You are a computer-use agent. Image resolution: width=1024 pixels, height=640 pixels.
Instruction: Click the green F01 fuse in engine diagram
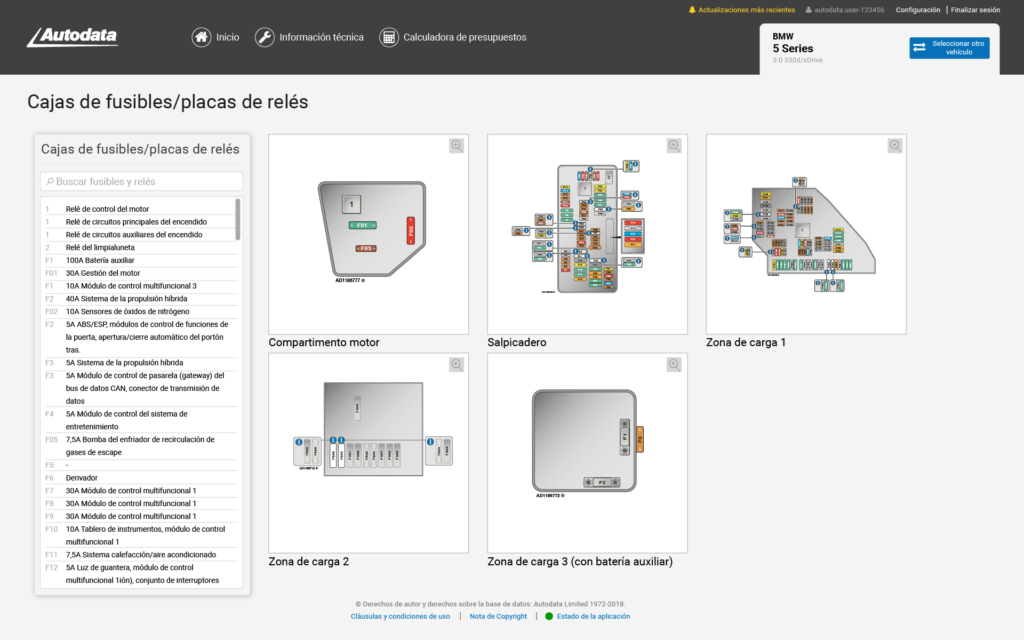click(x=362, y=225)
